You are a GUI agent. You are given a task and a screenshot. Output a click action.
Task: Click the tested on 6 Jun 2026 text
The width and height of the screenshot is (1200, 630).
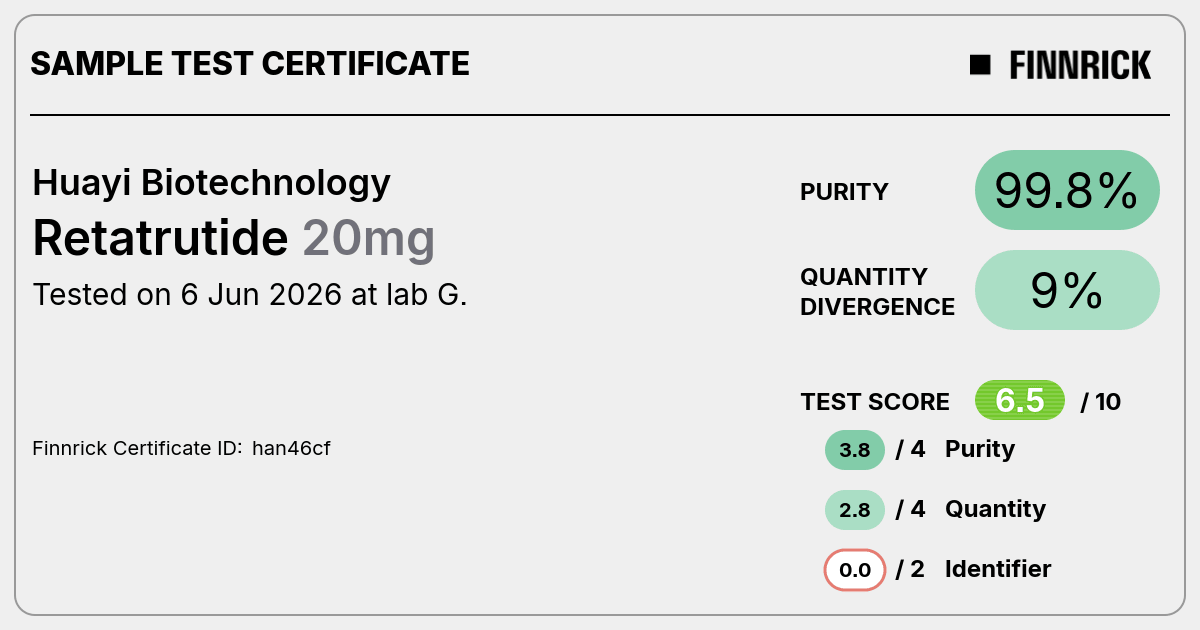click(x=250, y=295)
